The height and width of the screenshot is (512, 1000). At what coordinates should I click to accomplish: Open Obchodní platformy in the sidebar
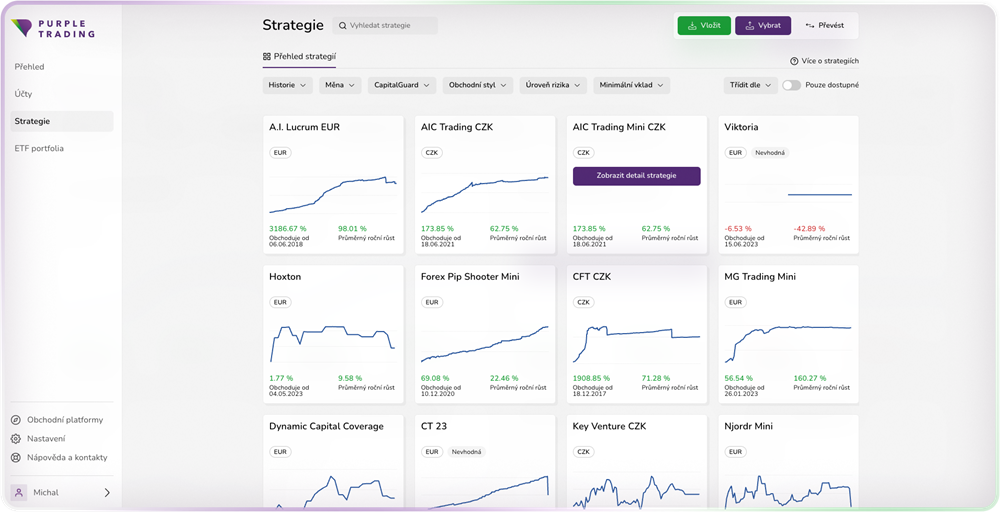coord(64,420)
